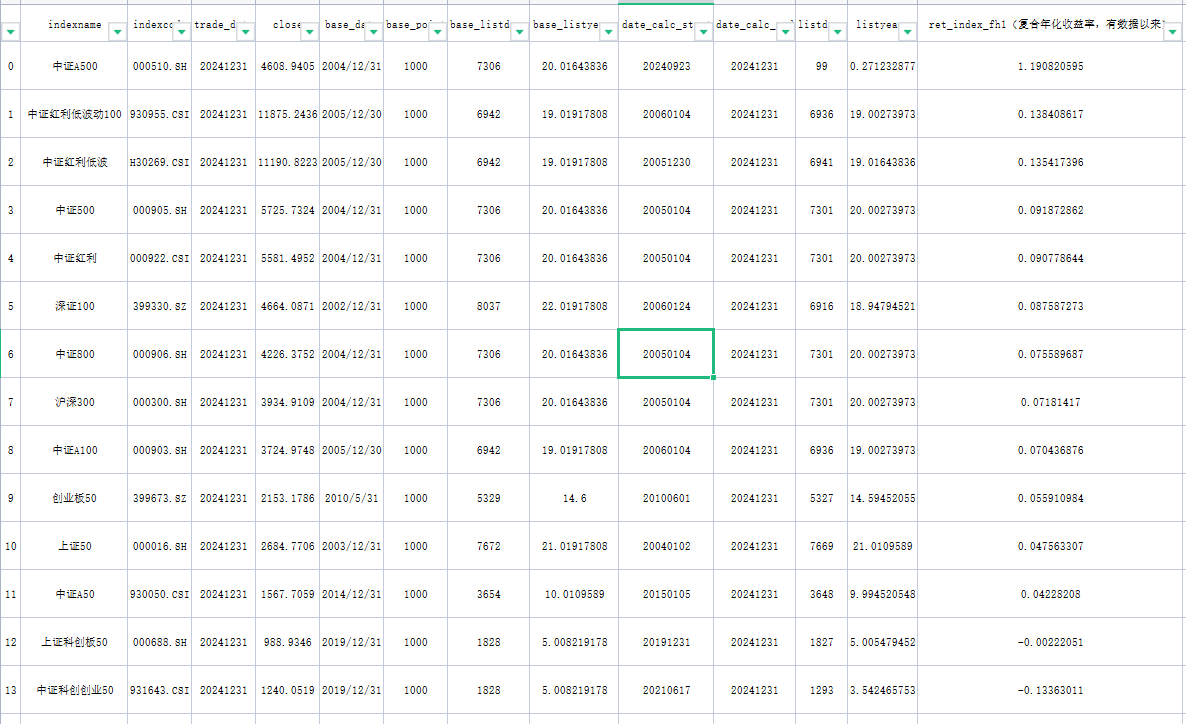The image size is (1186, 724).
Task: Select the 中证A500 name cell
Action: click(x=74, y=66)
